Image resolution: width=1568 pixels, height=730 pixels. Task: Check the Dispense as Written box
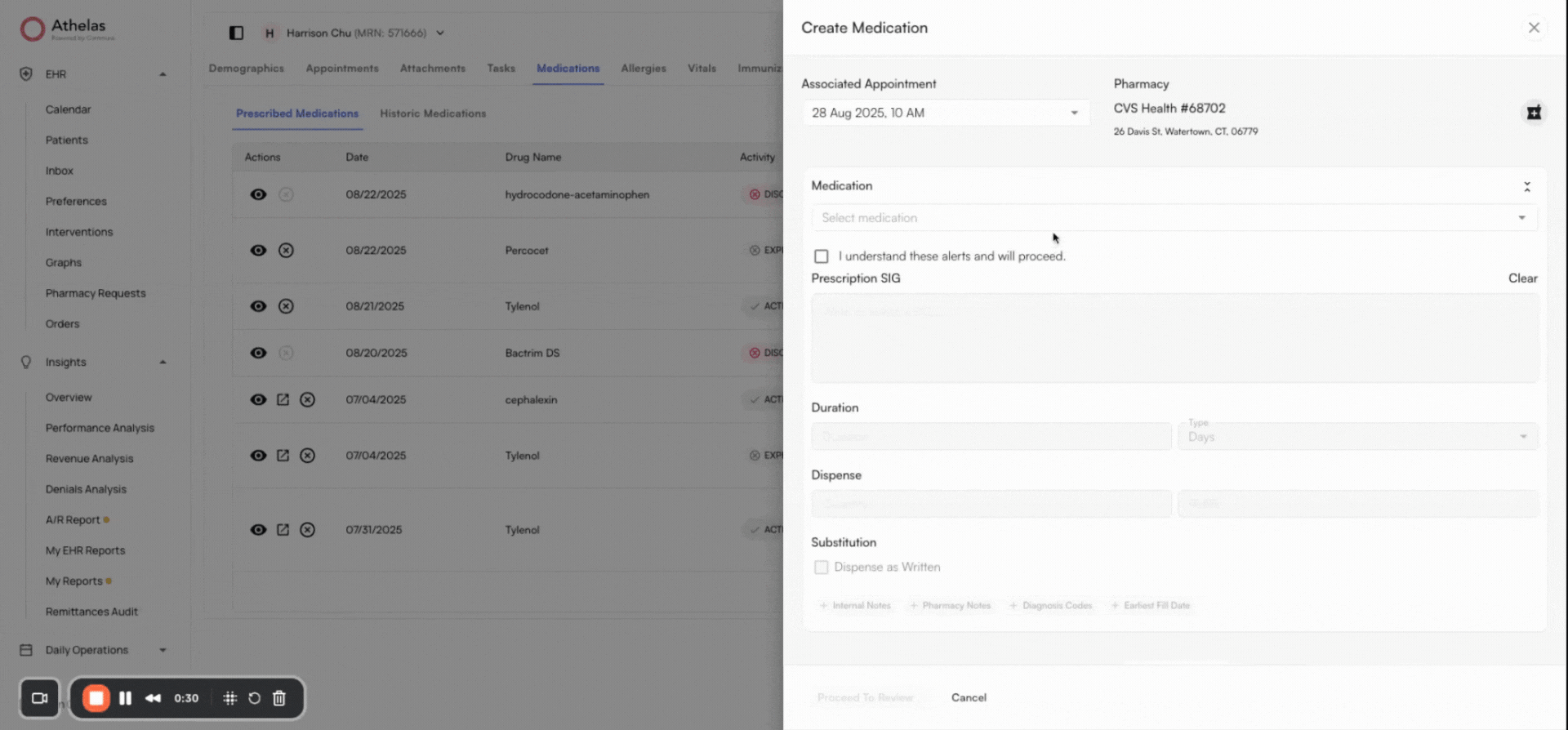coord(821,568)
